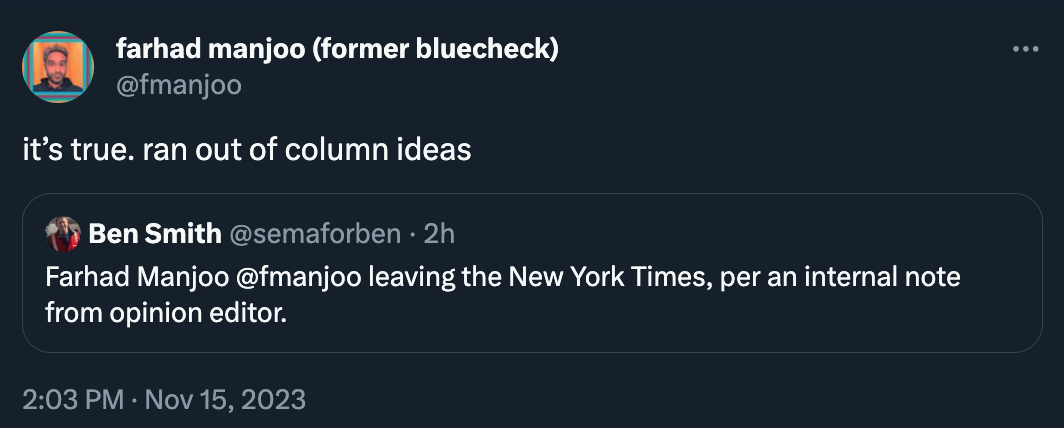Click the 2h timestamp on the quoted tweet
The image size is (1064, 428).
(x=439, y=234)
